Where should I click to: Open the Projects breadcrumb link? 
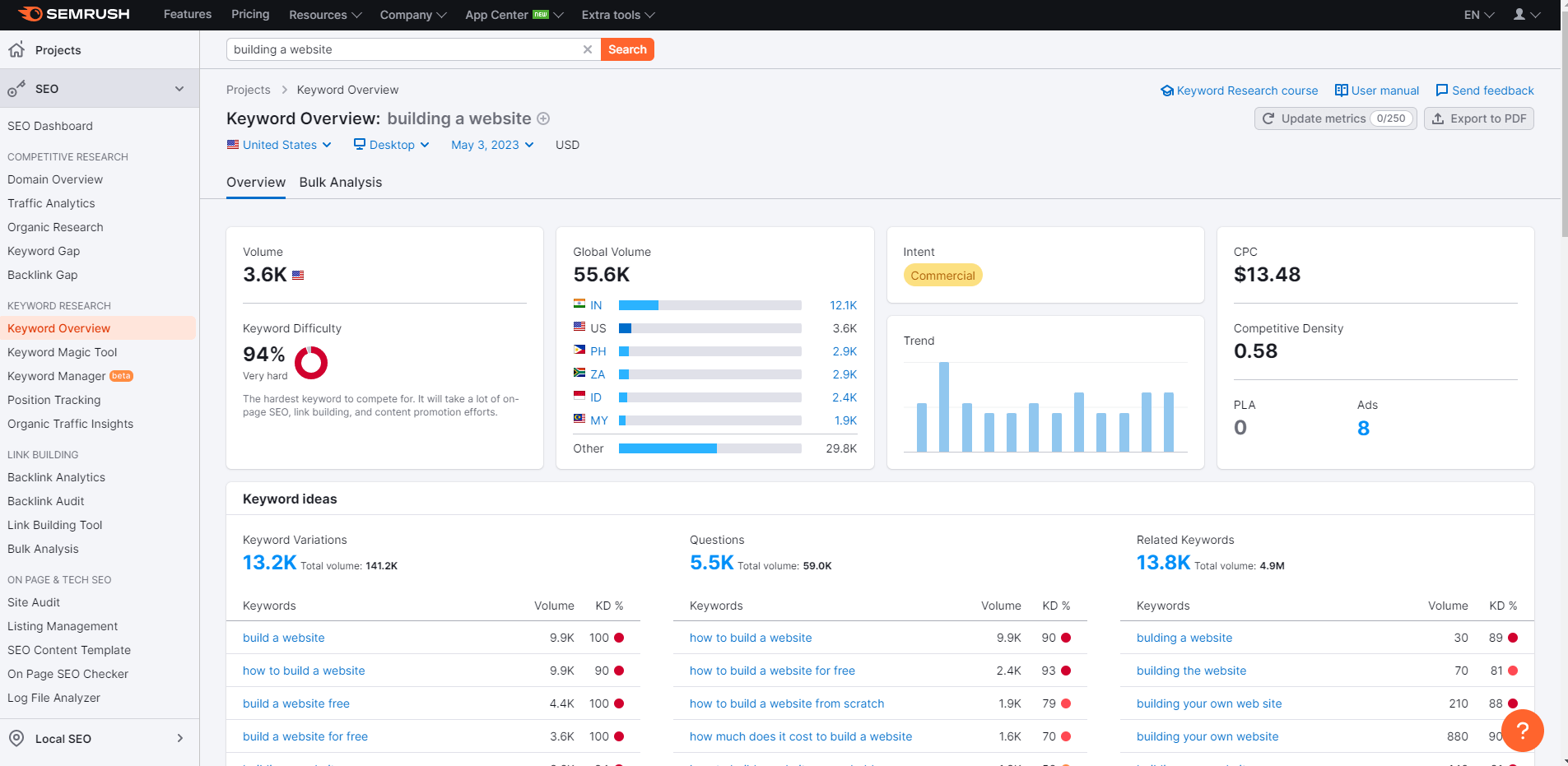249,90
